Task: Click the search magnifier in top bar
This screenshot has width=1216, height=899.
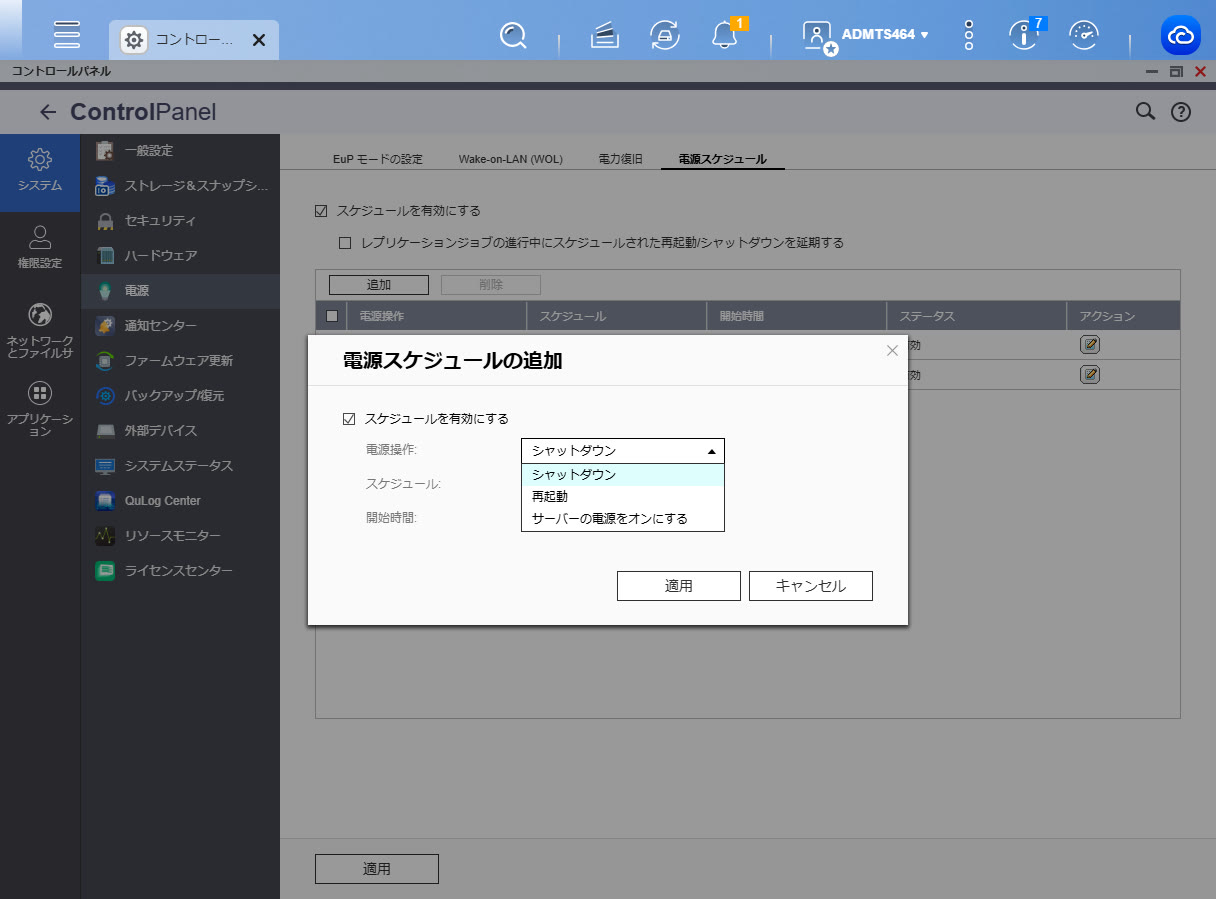Action: click(x=513, y=35)
